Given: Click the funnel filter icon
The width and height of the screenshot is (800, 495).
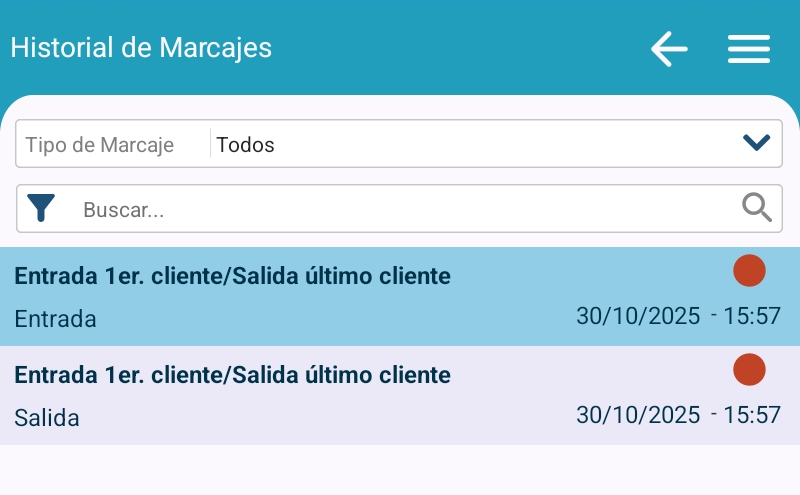Looking at the screenshot, I should 41,208.
